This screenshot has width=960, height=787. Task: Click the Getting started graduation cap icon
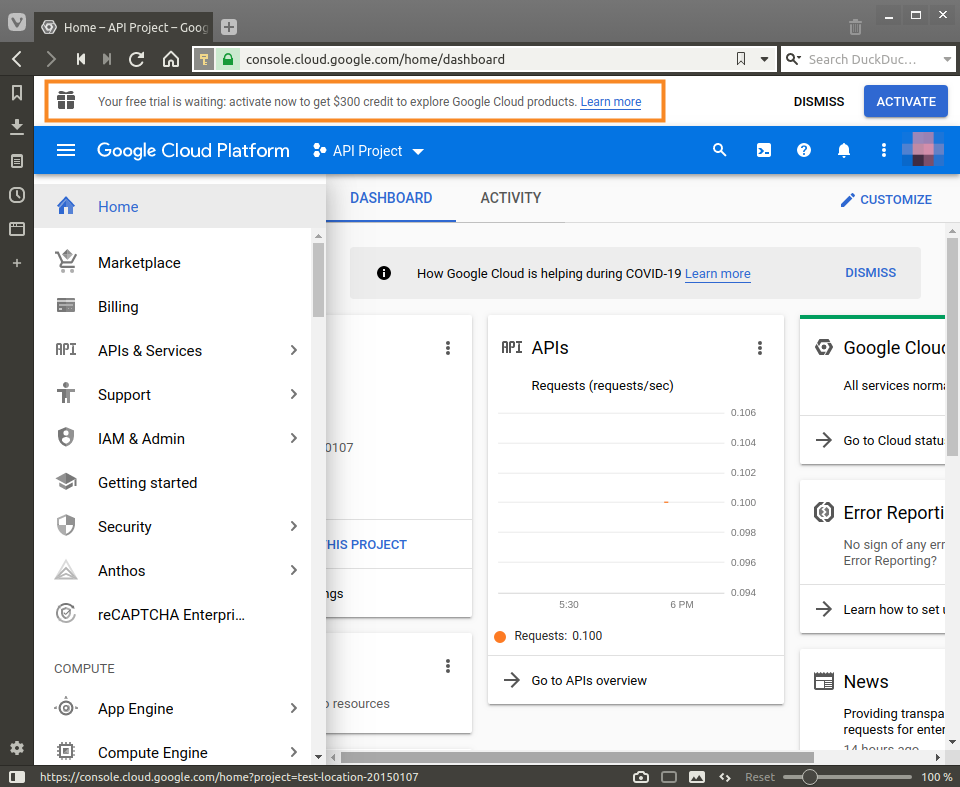click(x=66, y=482)
